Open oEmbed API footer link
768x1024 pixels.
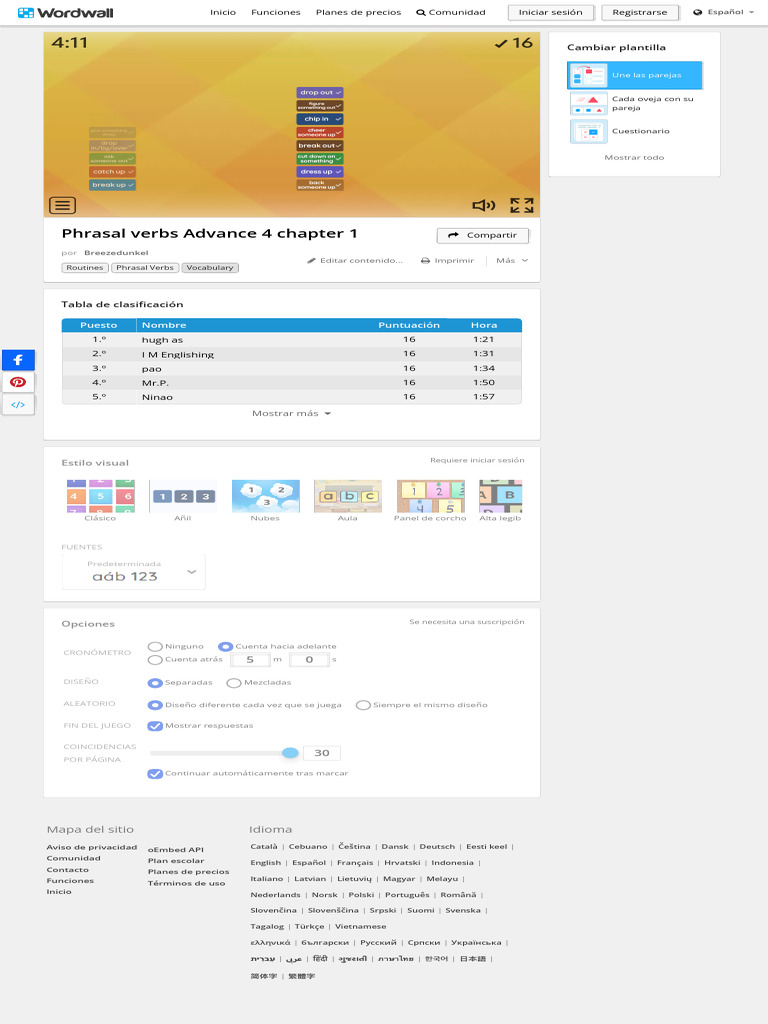point(176,850)
